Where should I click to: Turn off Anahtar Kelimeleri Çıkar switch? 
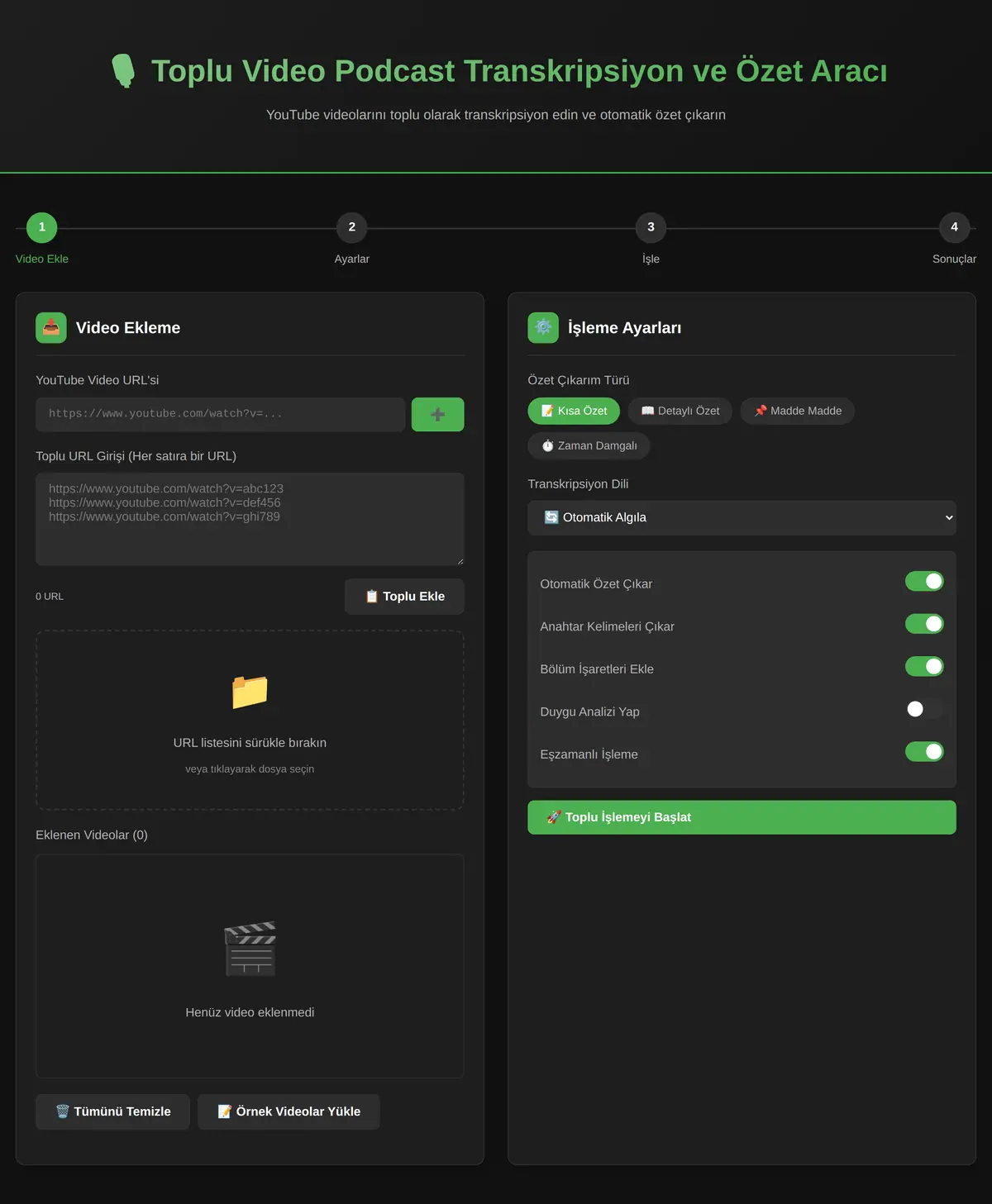pos(924,624)
